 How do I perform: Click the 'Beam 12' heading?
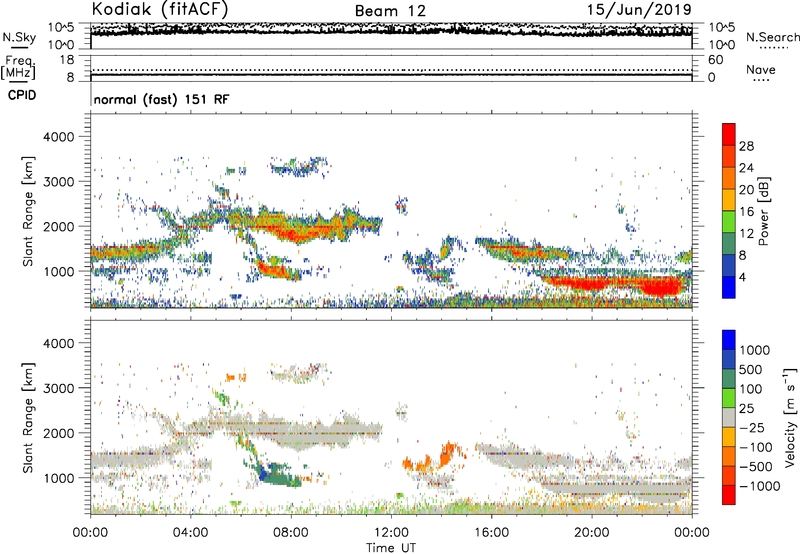pyautogui.click(x=390, y=11)
